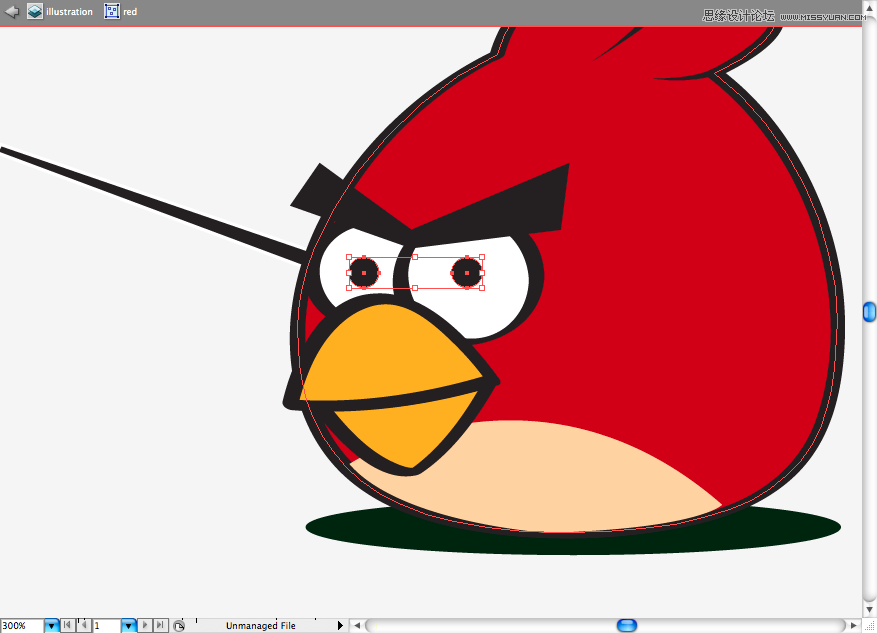Click the top-right selection bounding box handle
The image size is (877, 633).
482,257
